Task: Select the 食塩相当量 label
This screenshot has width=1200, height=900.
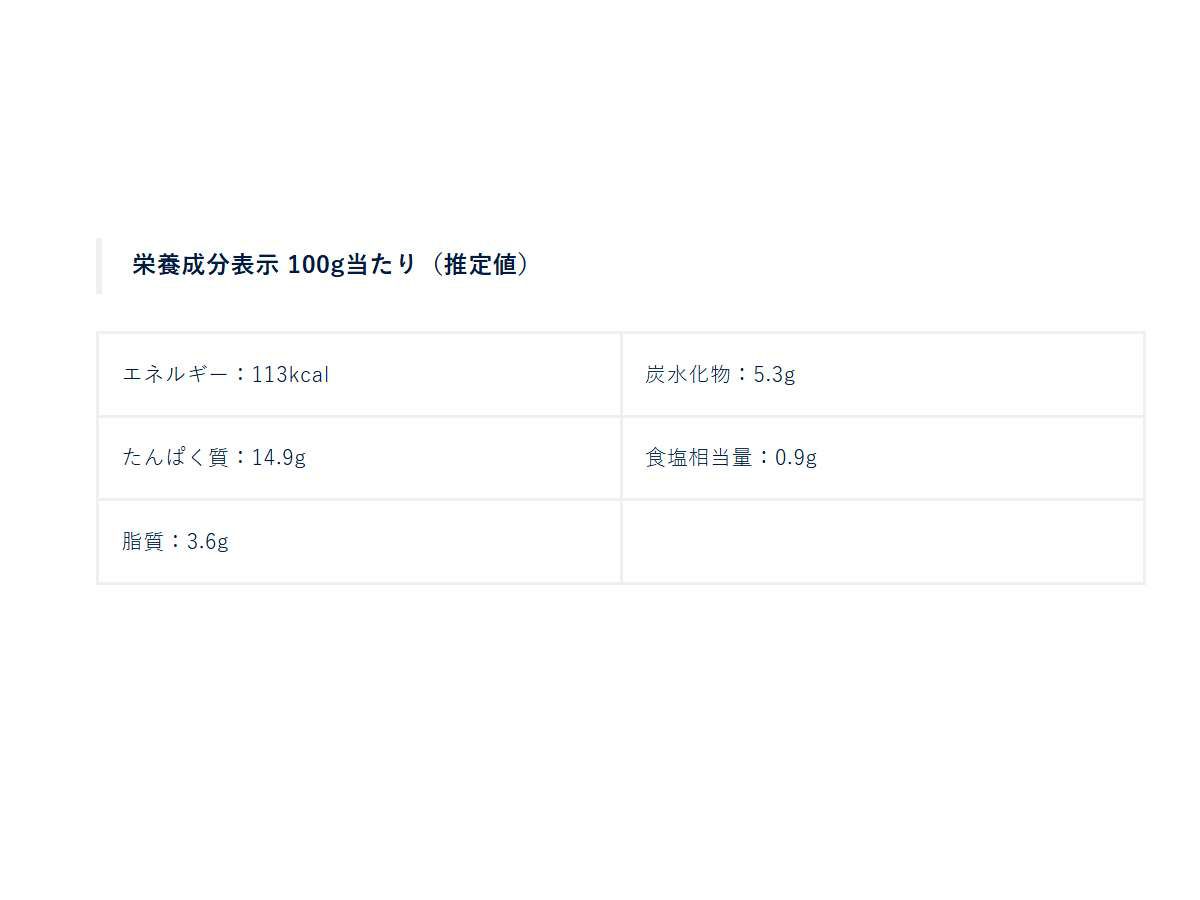Action: 698,458
